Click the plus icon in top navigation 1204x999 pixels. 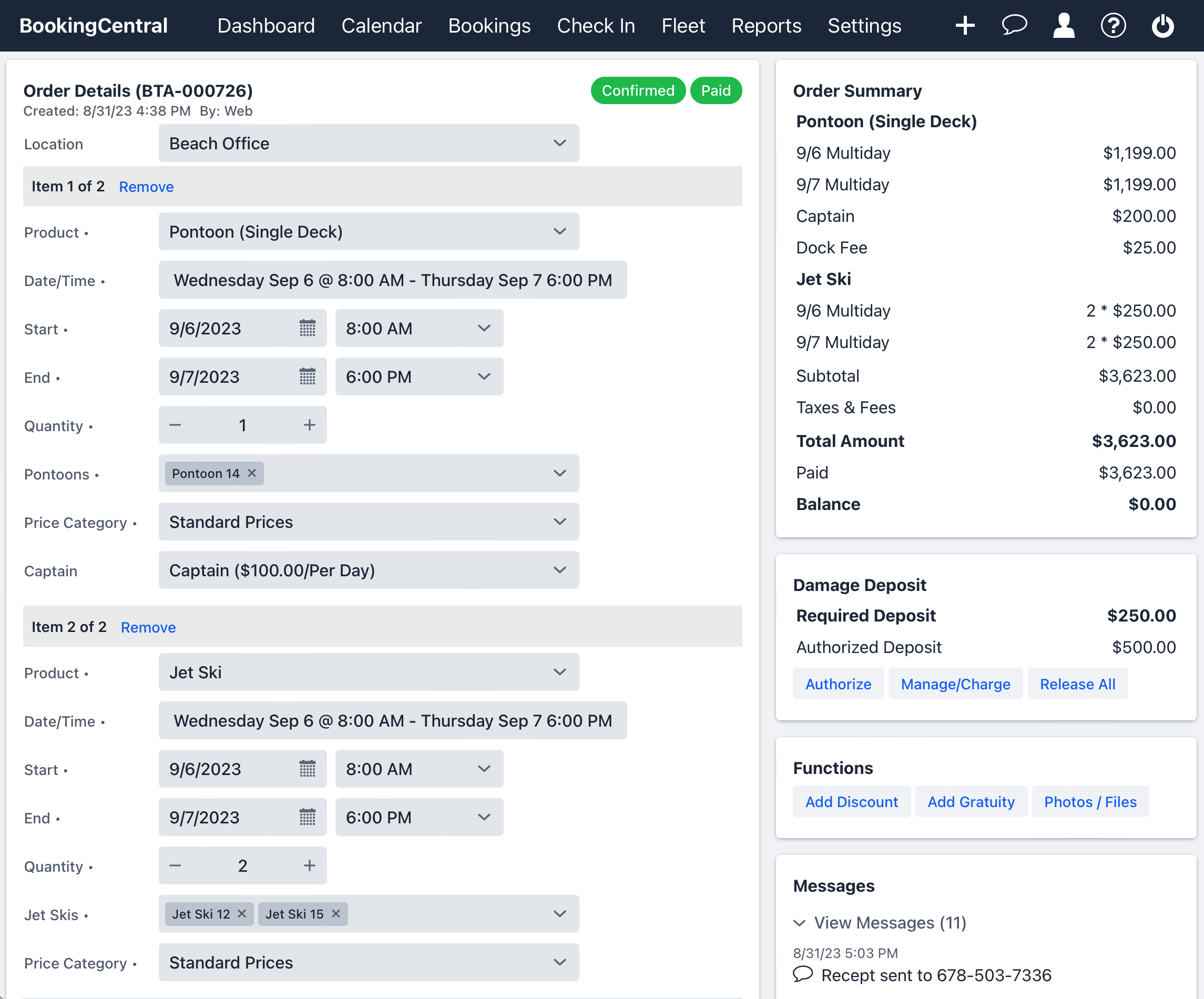(x=965, y=25)
